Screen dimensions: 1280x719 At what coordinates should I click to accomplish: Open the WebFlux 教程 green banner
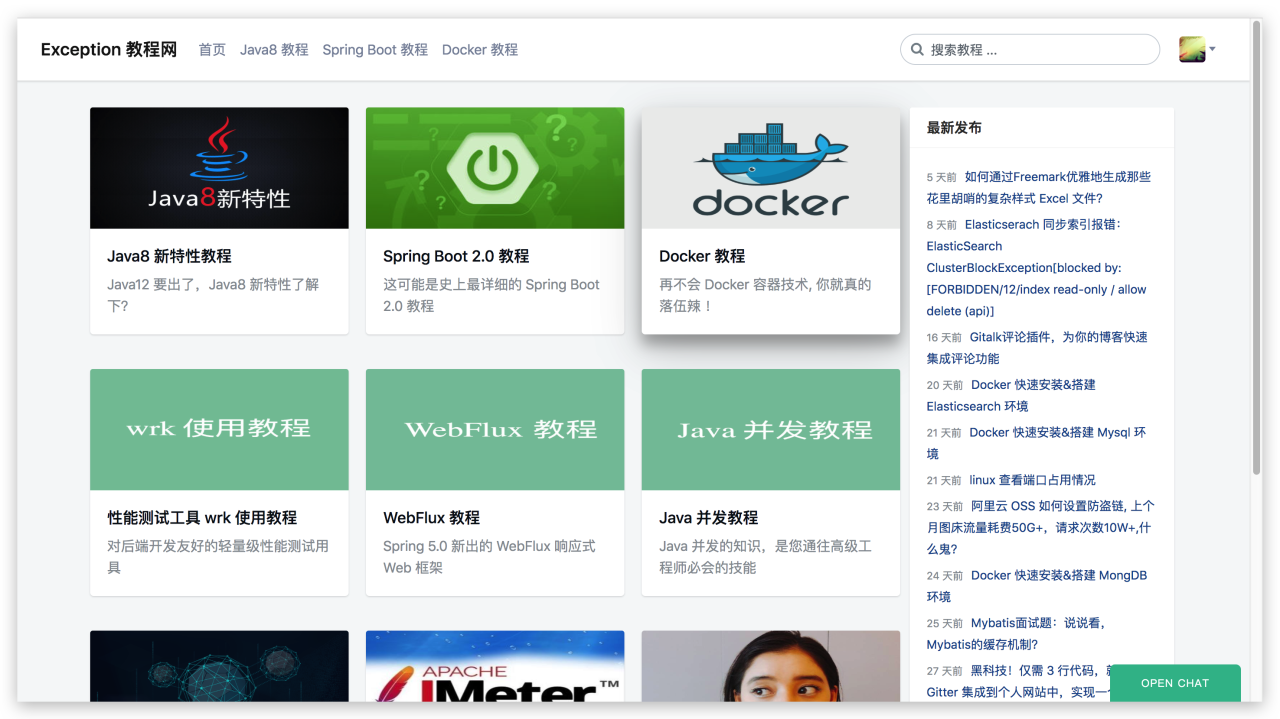[x=495, y=429]
